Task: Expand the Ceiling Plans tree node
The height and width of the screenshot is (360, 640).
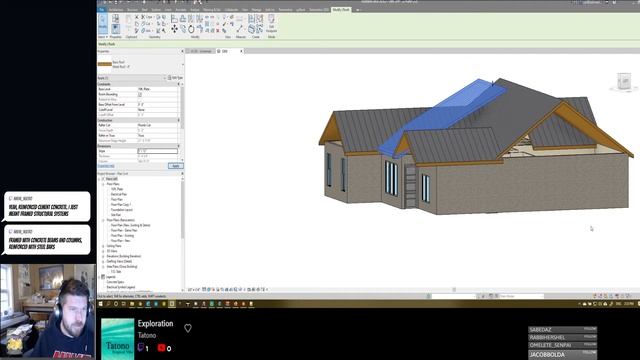Action: click(103, 246)
